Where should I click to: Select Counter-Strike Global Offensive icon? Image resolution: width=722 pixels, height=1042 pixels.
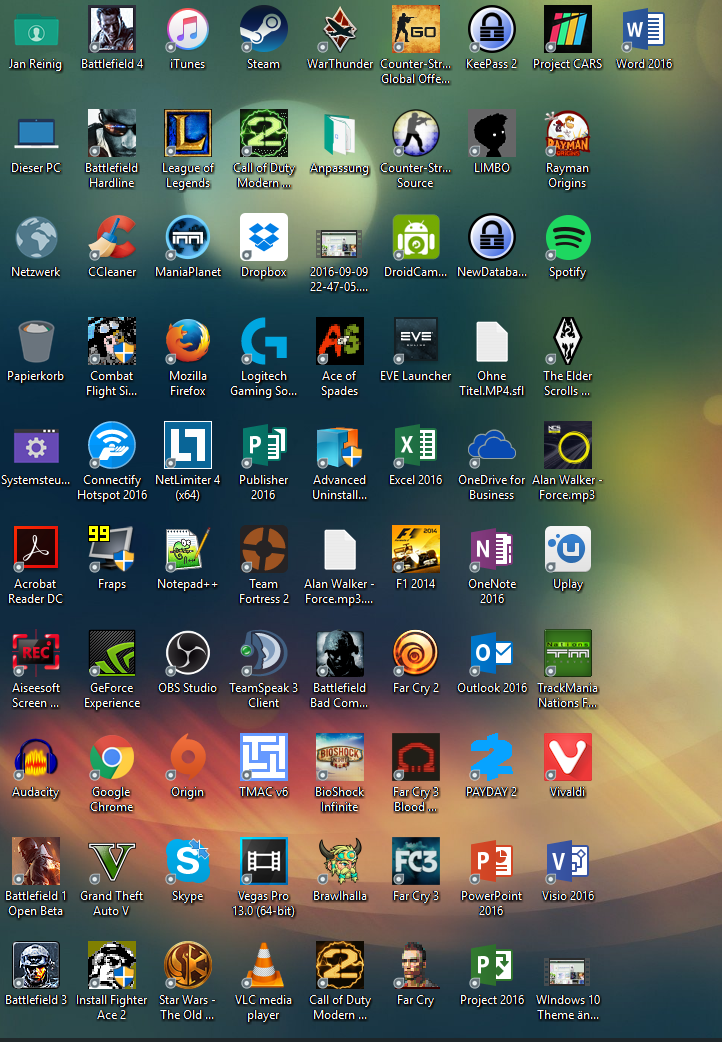coord(416,30)
